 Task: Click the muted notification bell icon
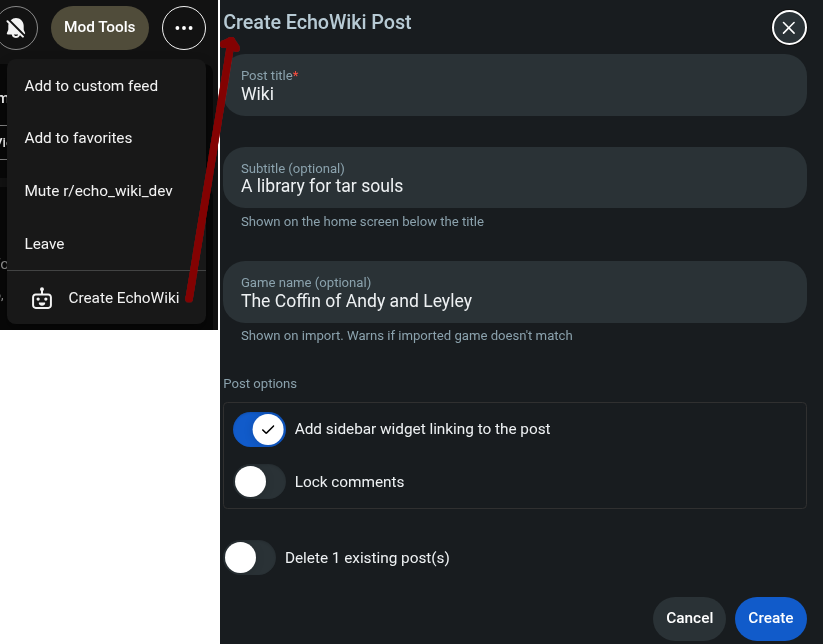16,28
